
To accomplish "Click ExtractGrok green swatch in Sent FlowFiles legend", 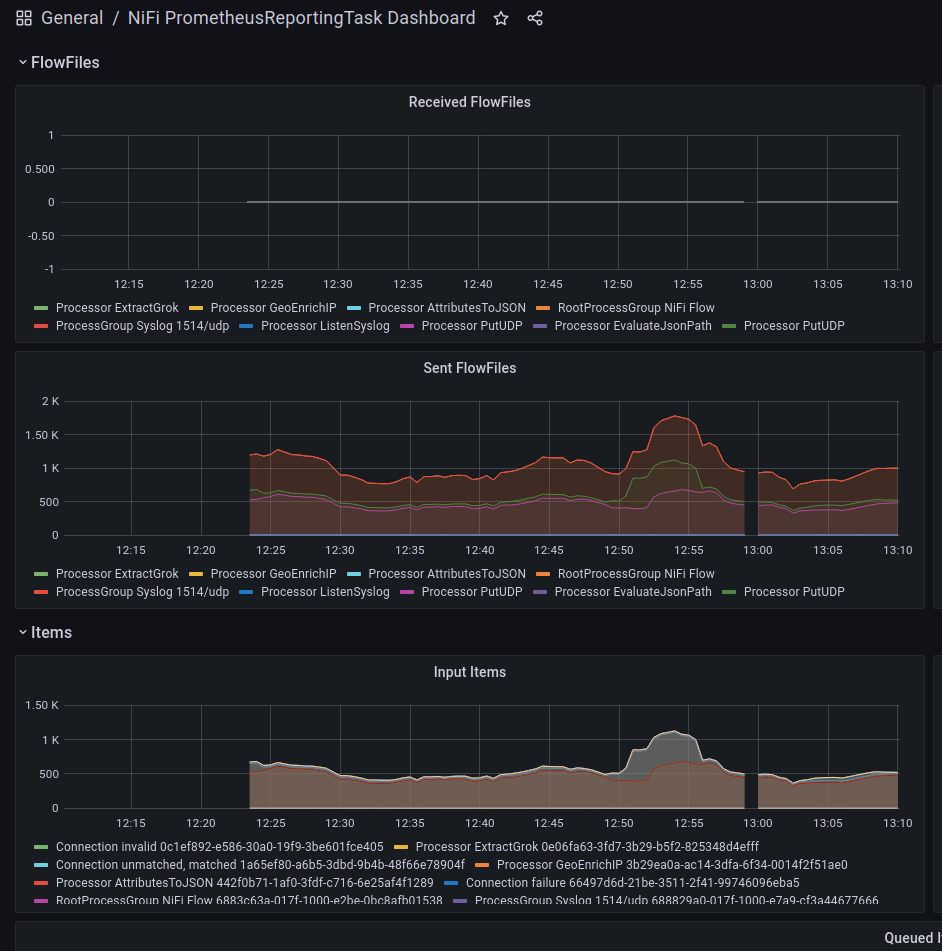I will tap(41, 574).
